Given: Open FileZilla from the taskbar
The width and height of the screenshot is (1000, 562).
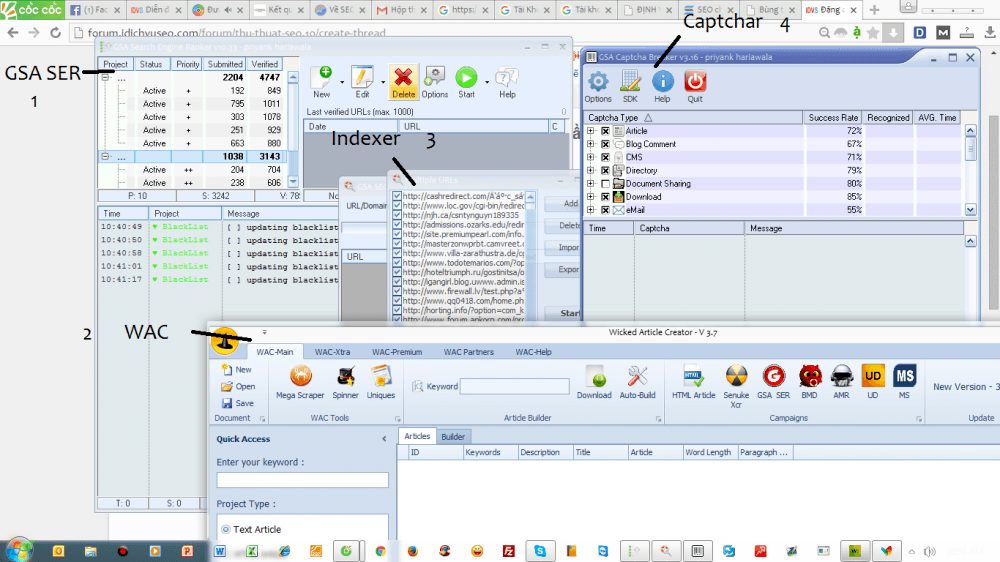Looking at the screenshot, I should (508, 551).
